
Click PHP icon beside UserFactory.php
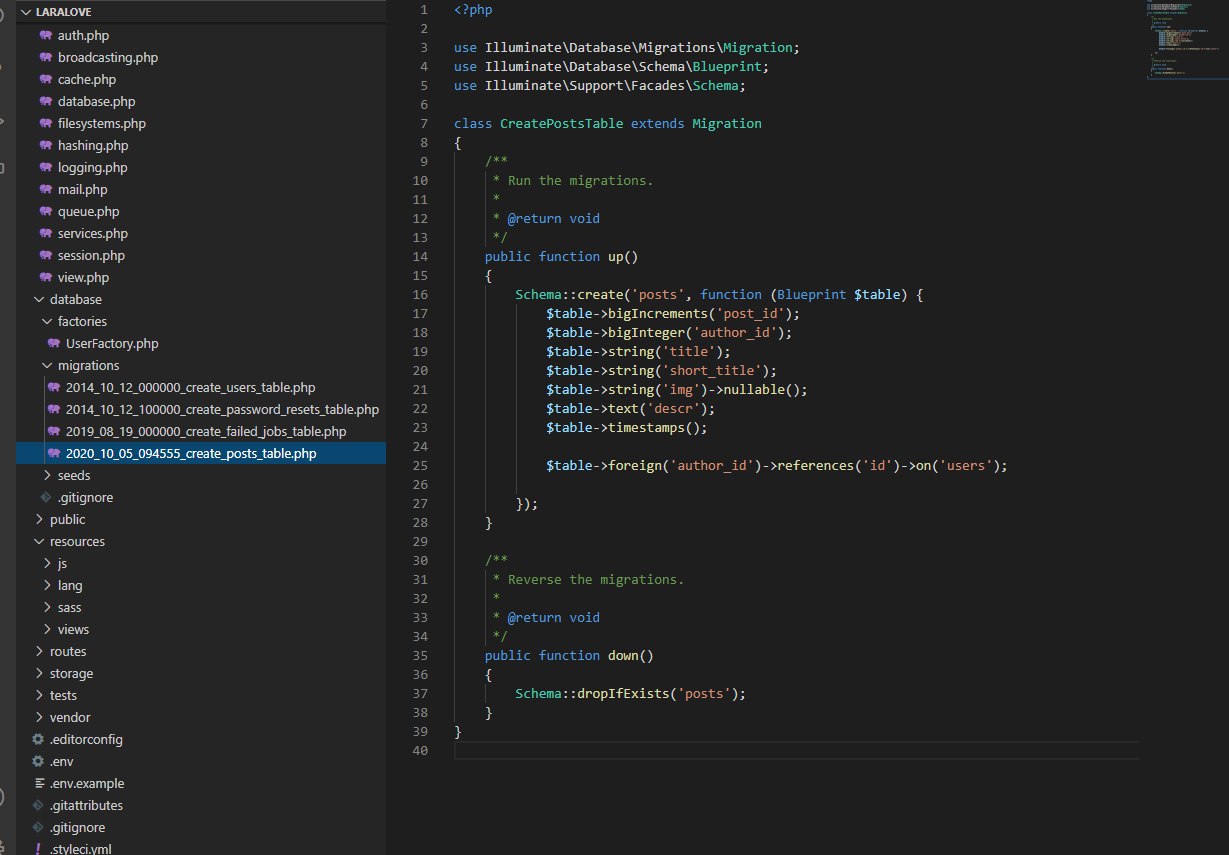(54, 343)
